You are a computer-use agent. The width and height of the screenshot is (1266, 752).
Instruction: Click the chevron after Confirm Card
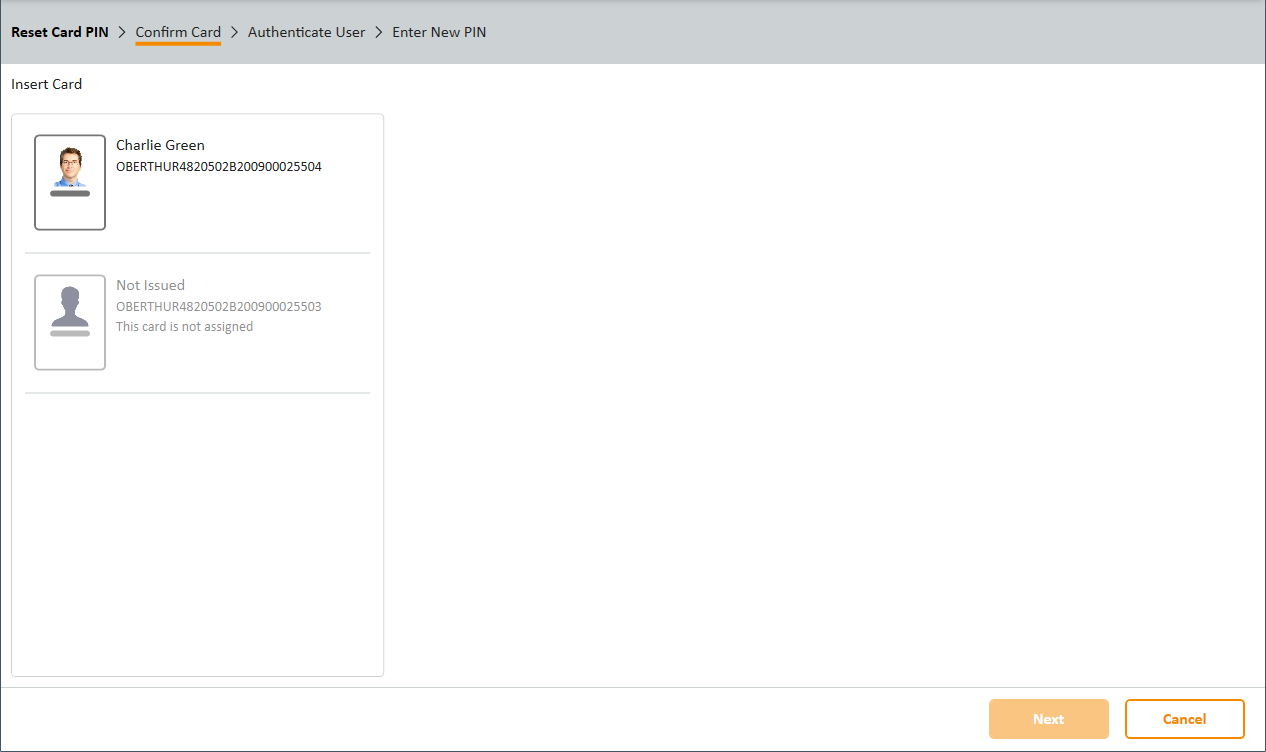[x=234, y=32]
